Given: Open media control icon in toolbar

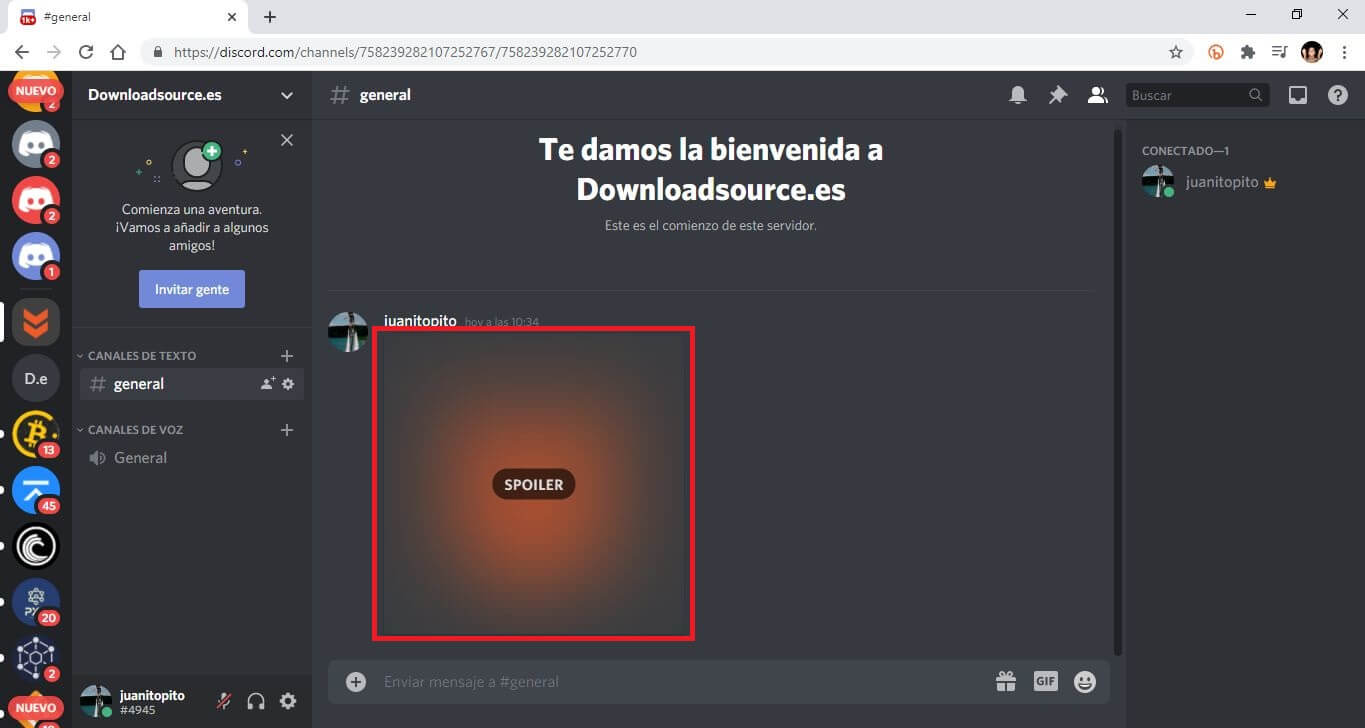Looking at the screenshot, I should 1280,52.
